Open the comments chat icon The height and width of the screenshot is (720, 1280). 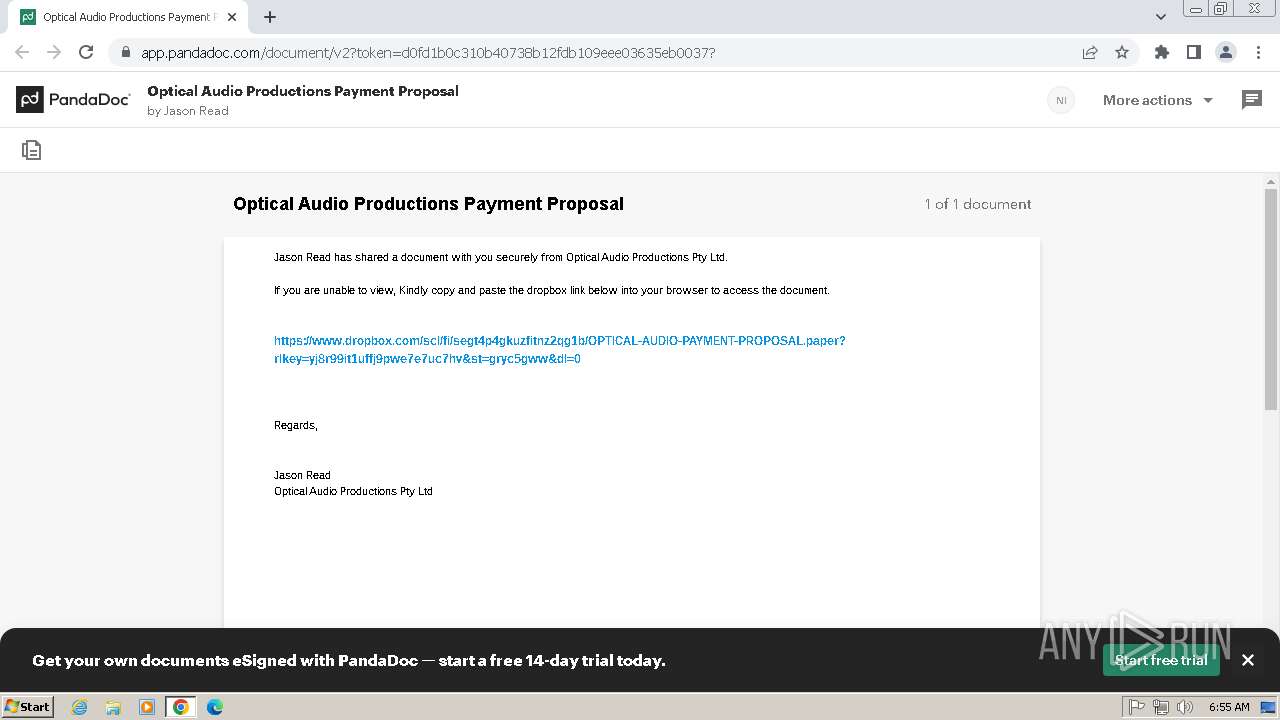1252,99
